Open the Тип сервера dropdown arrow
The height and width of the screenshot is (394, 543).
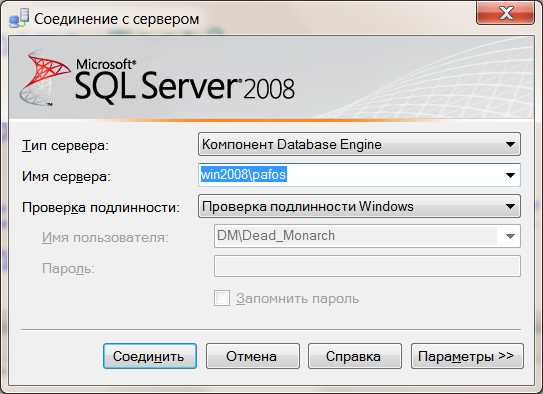(x=510, y=144)
